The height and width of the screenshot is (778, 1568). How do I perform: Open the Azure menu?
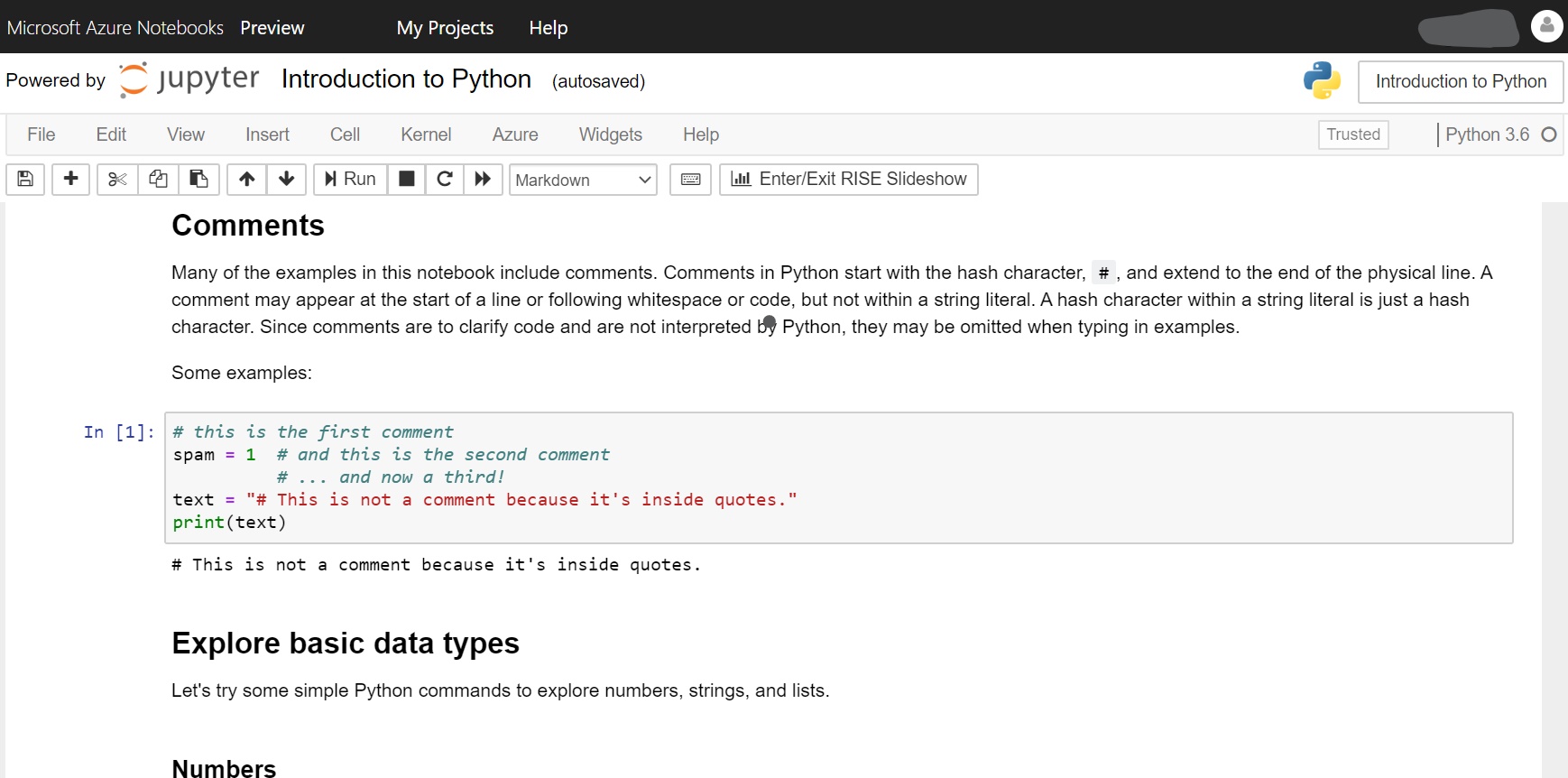[x=515, y=134]
